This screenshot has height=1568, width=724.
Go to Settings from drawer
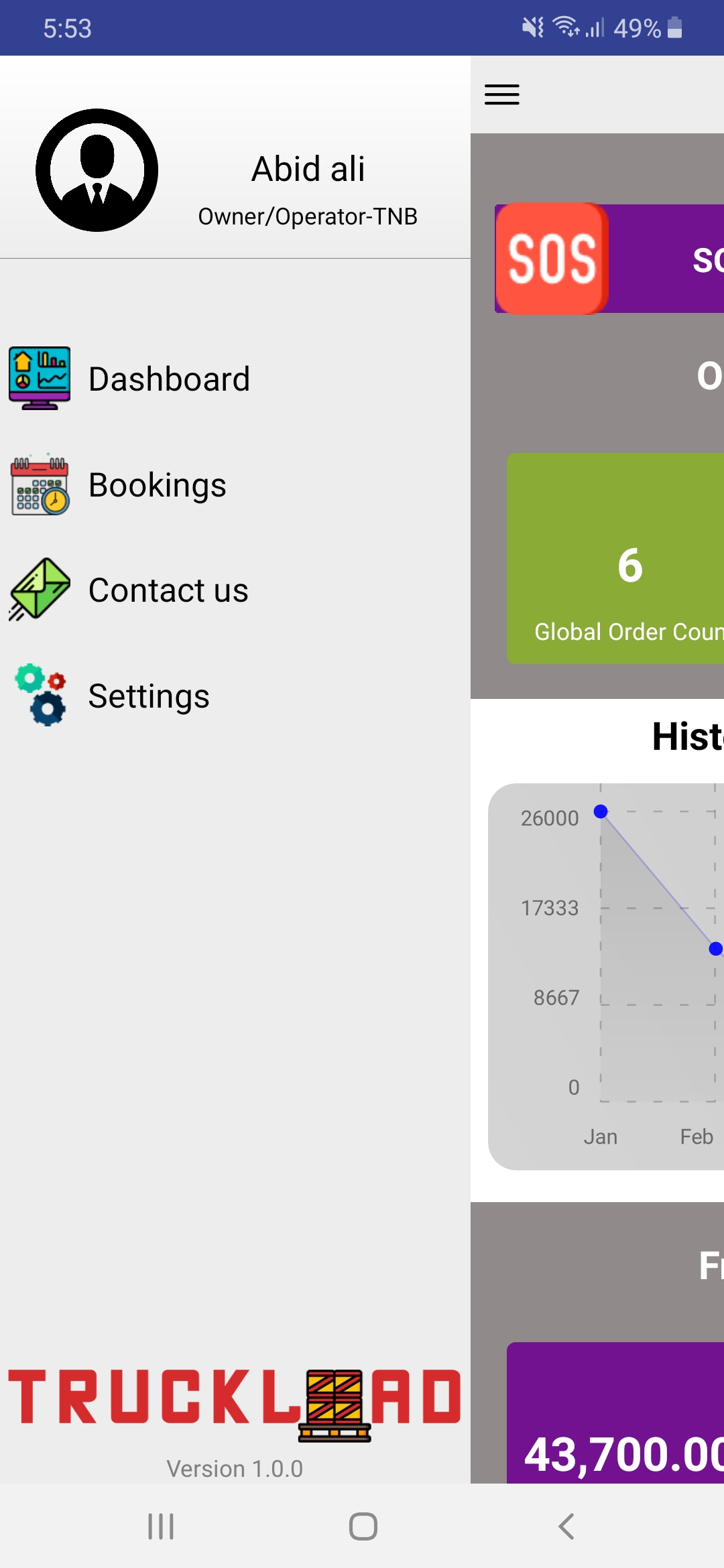click(149, 696)
